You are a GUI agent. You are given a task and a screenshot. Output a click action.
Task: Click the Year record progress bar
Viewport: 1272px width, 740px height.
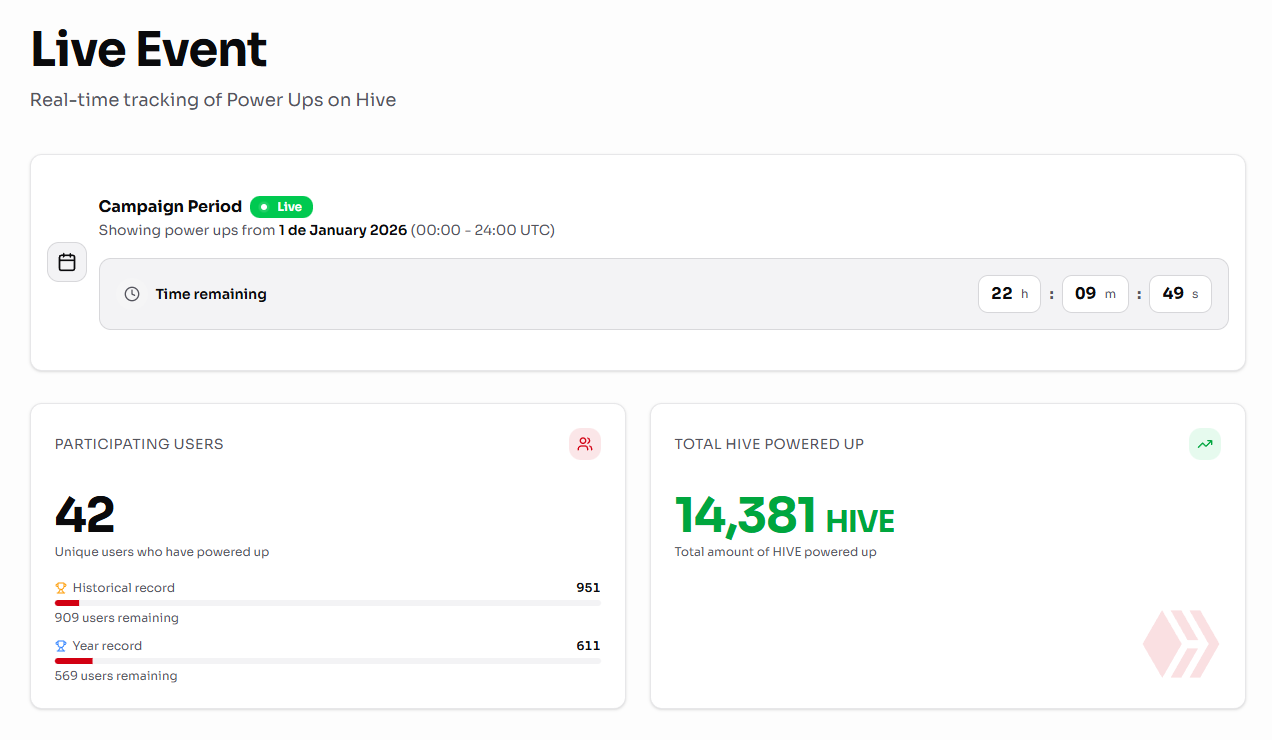pos(327,661)
